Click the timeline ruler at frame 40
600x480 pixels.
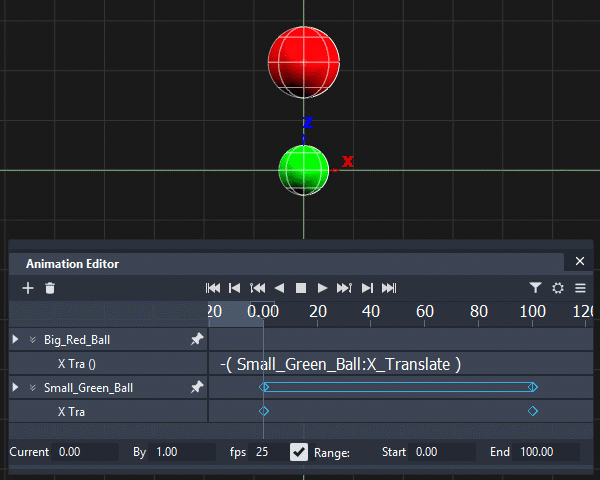[371, 312]
